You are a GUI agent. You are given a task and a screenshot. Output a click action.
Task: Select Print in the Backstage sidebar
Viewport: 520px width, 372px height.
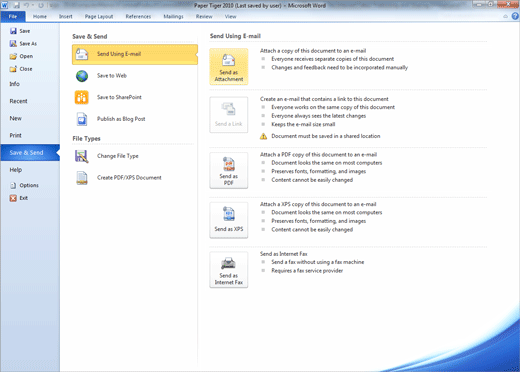pyautogui.click(x=30, y=135)
